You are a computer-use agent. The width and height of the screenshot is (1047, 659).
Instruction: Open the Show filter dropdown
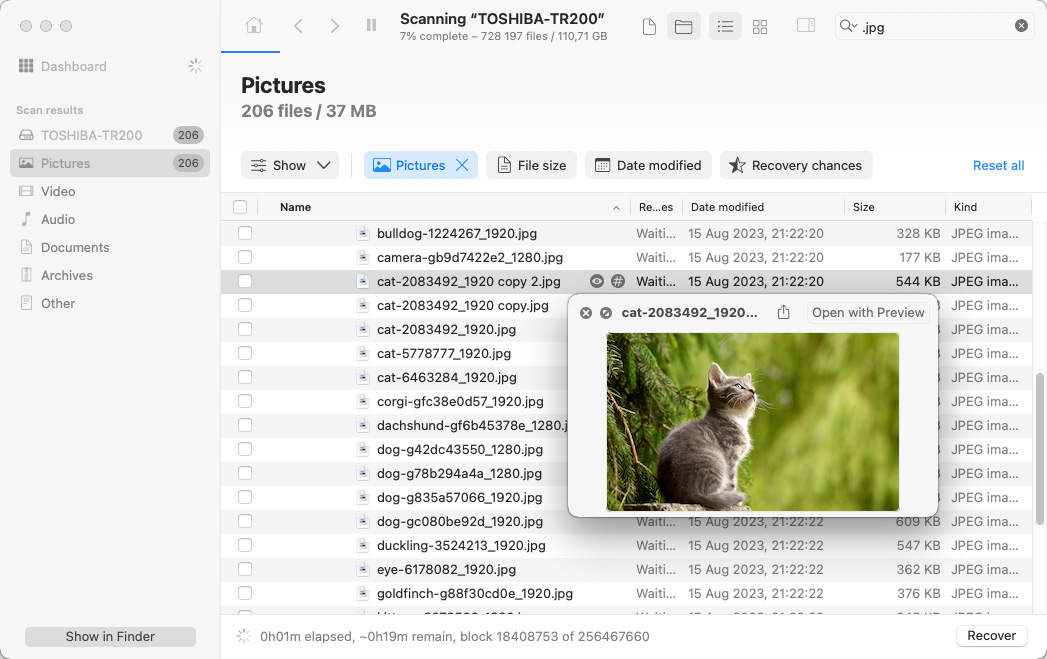point(290,165)
